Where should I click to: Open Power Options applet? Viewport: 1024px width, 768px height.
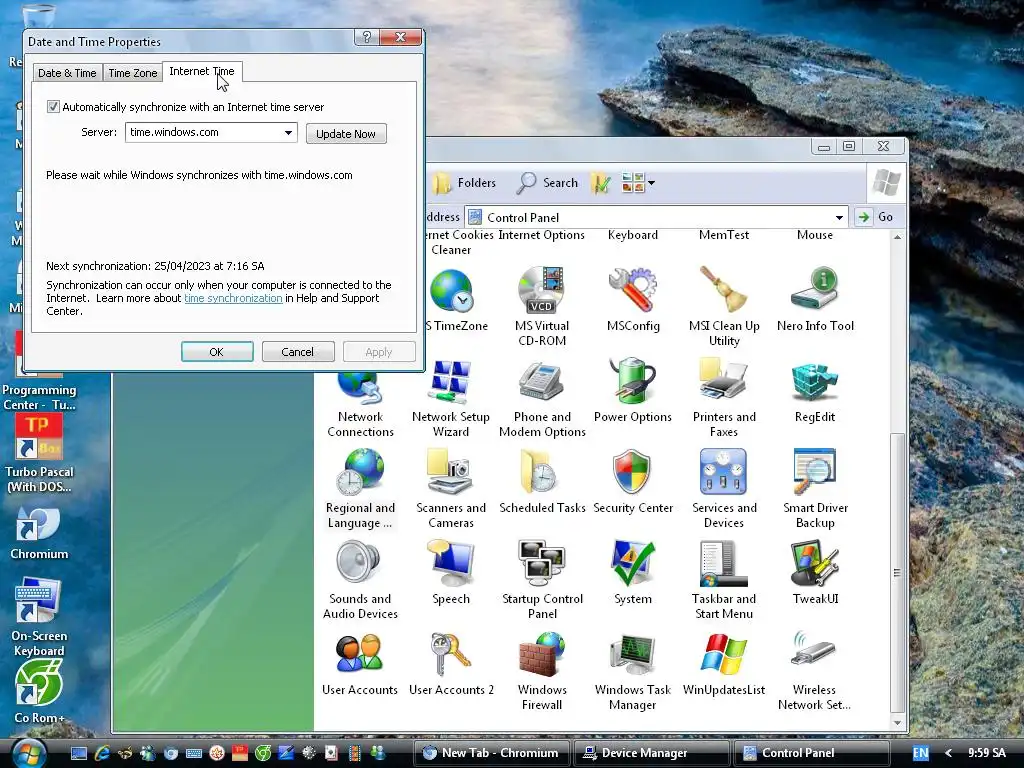tap(633, 391)
